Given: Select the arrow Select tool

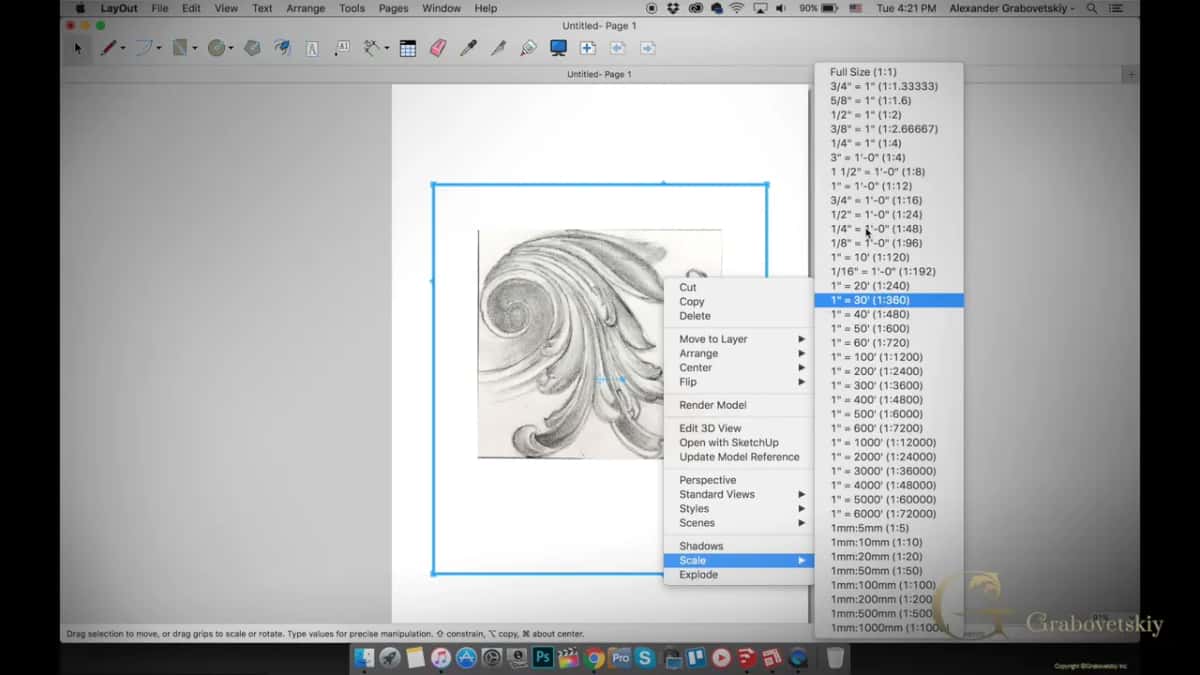Looking at the screenshot, I should click(78, 48).
